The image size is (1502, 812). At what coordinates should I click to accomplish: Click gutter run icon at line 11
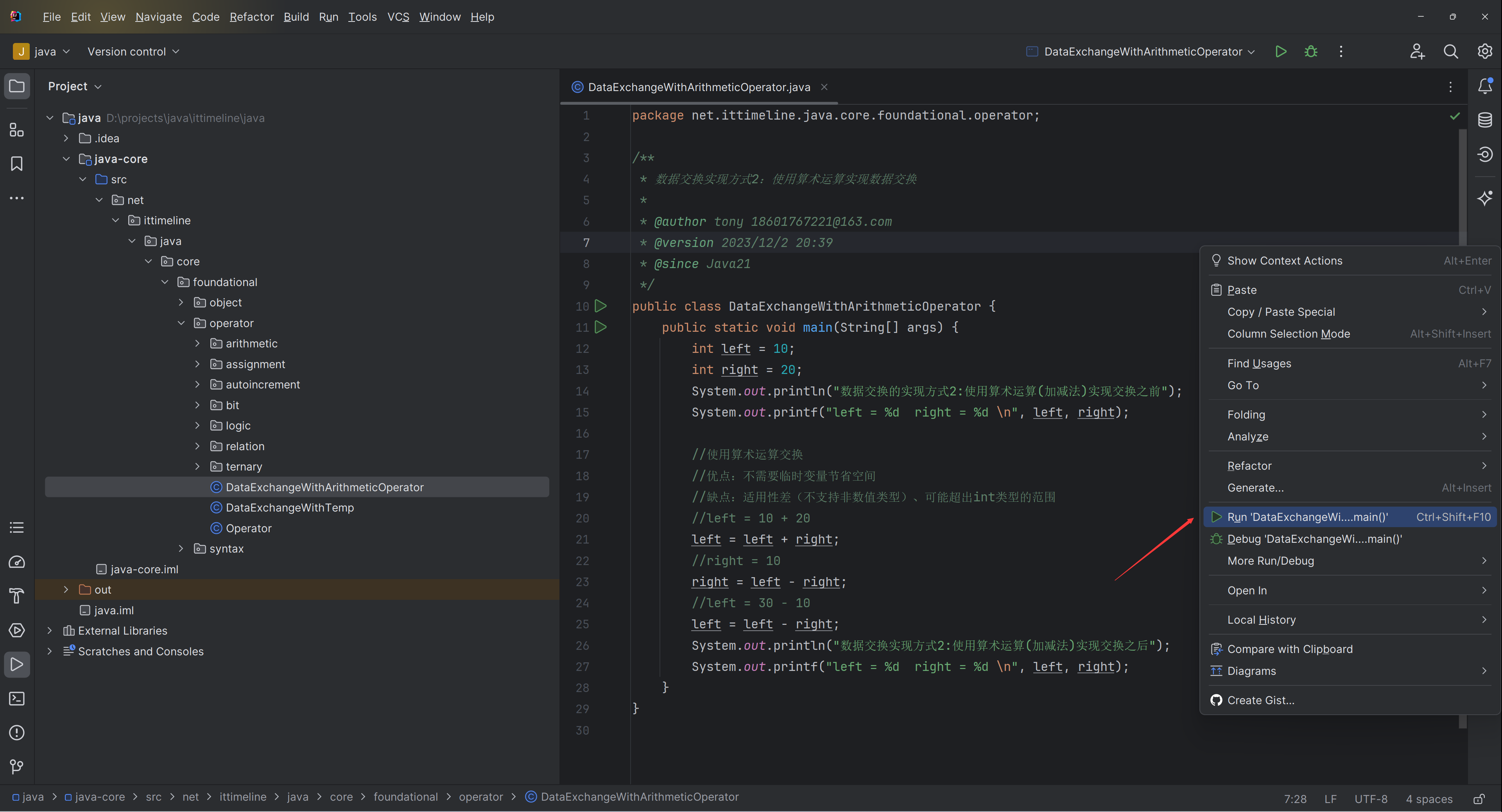point(600,327)
